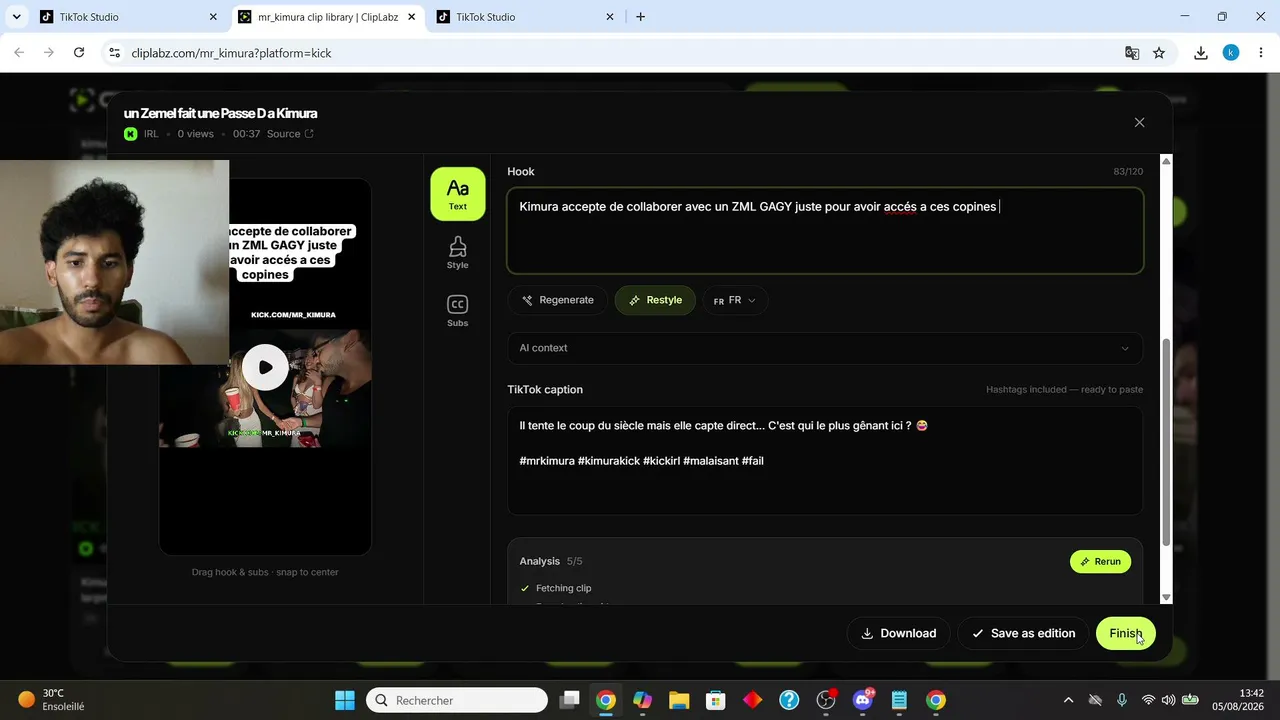The image size is (1280, 720).
Task: Click the Finish button
Action: [1125, 633]
